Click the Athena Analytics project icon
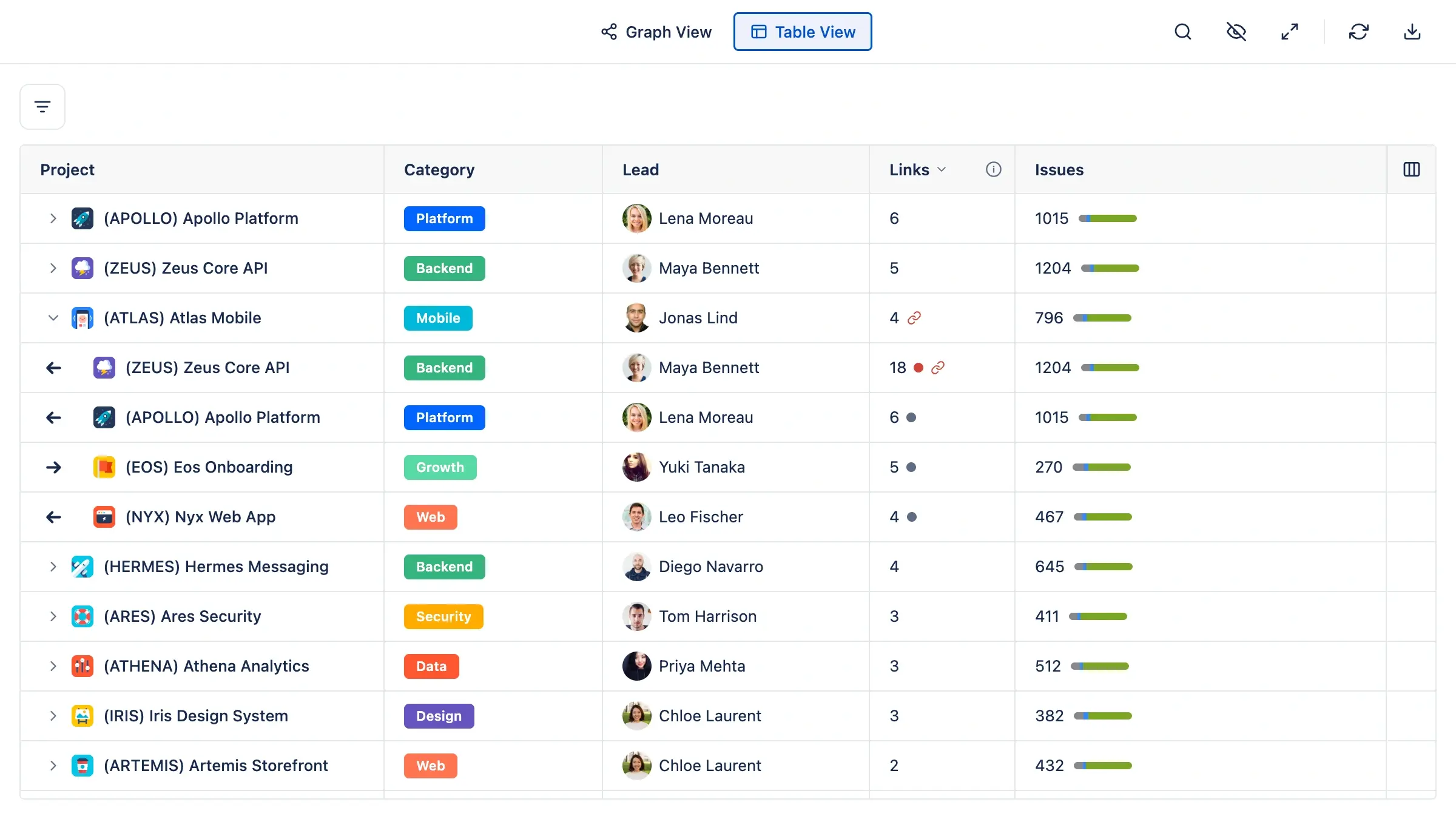The height and width of the screenshot is (819, 1456). pos(83,666)
